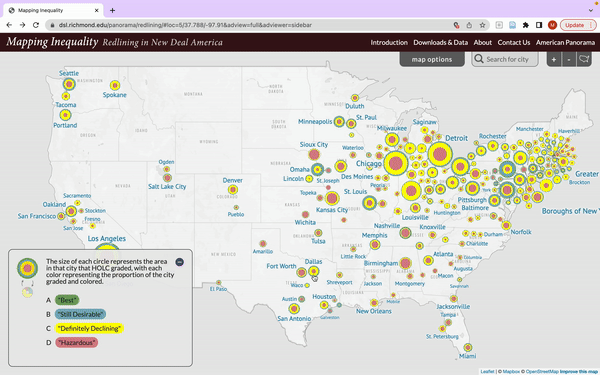Click the USA outline reset-view icon
This screenshot has width=600, height=375.
[x=584, y=59]
